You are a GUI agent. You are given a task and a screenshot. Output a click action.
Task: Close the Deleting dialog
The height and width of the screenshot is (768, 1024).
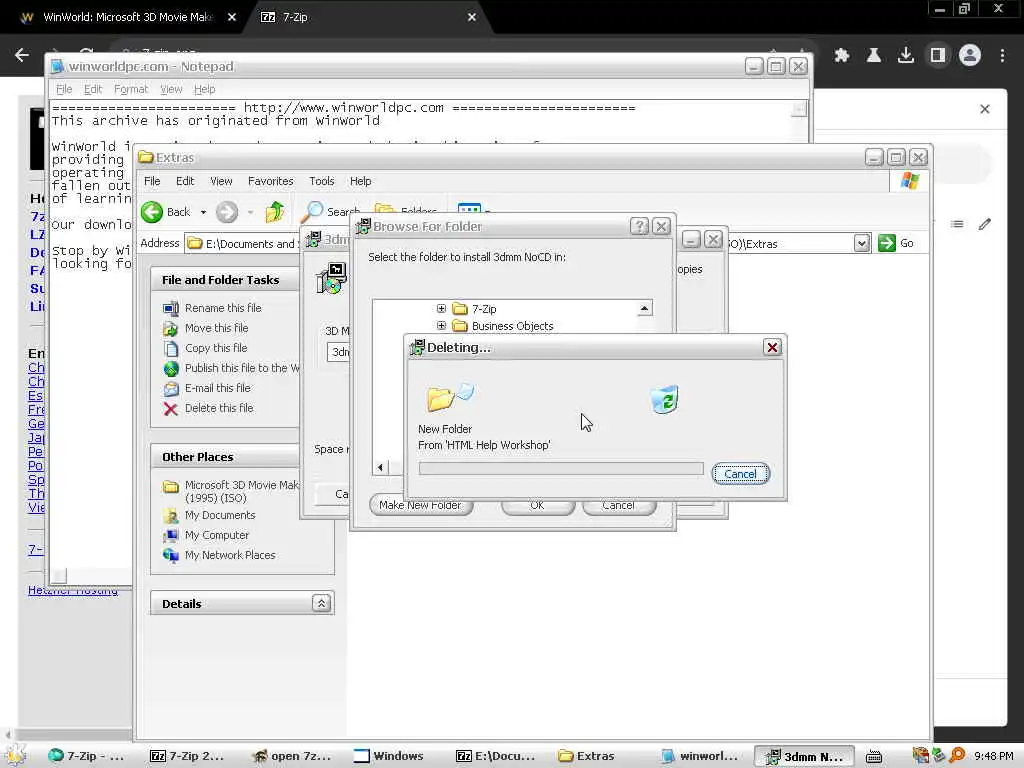pos(772,347)
